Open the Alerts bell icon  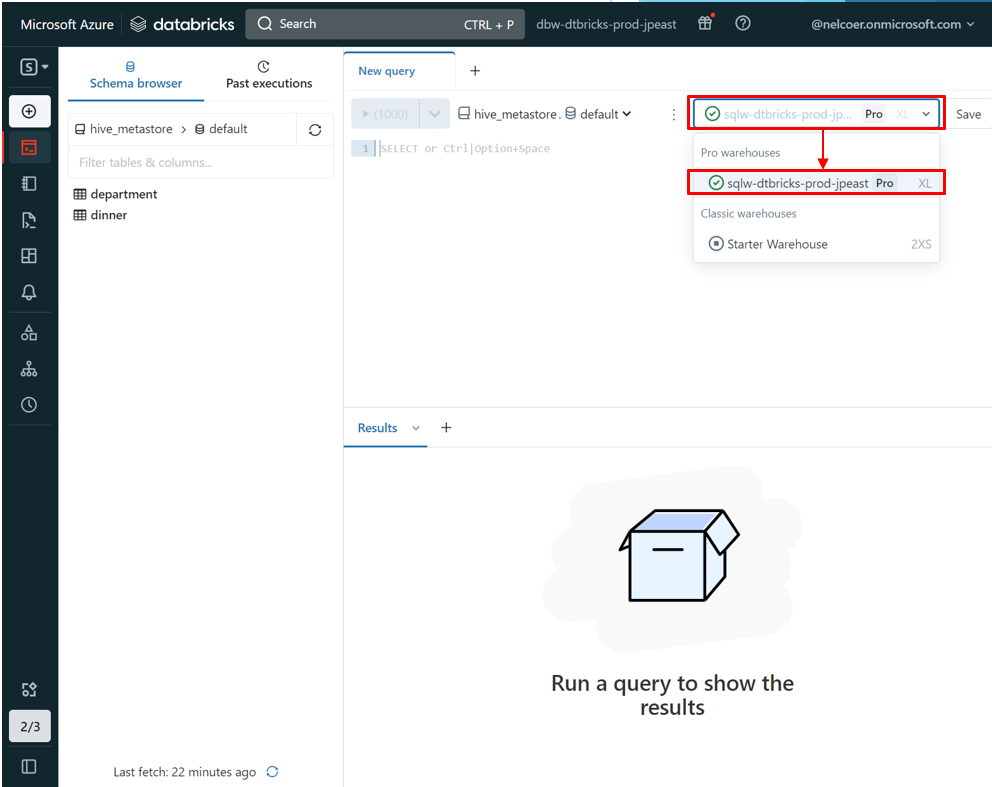point(29,292)
